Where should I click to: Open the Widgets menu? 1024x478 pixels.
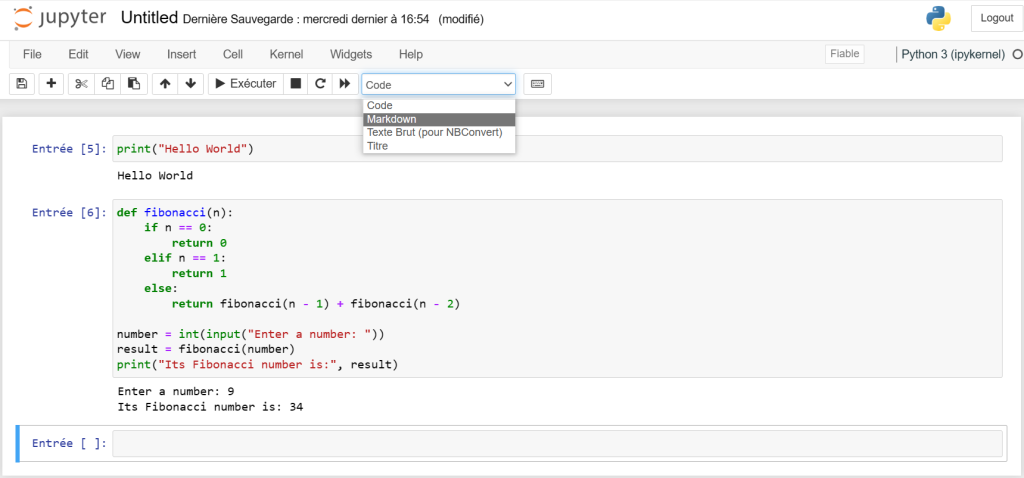coord(350,54)
